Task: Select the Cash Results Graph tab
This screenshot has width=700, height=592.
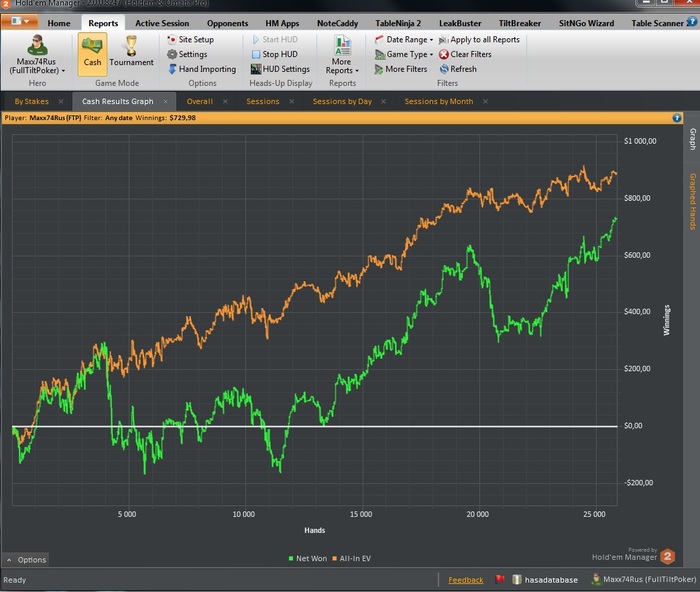Action: [x=117, y=101]
